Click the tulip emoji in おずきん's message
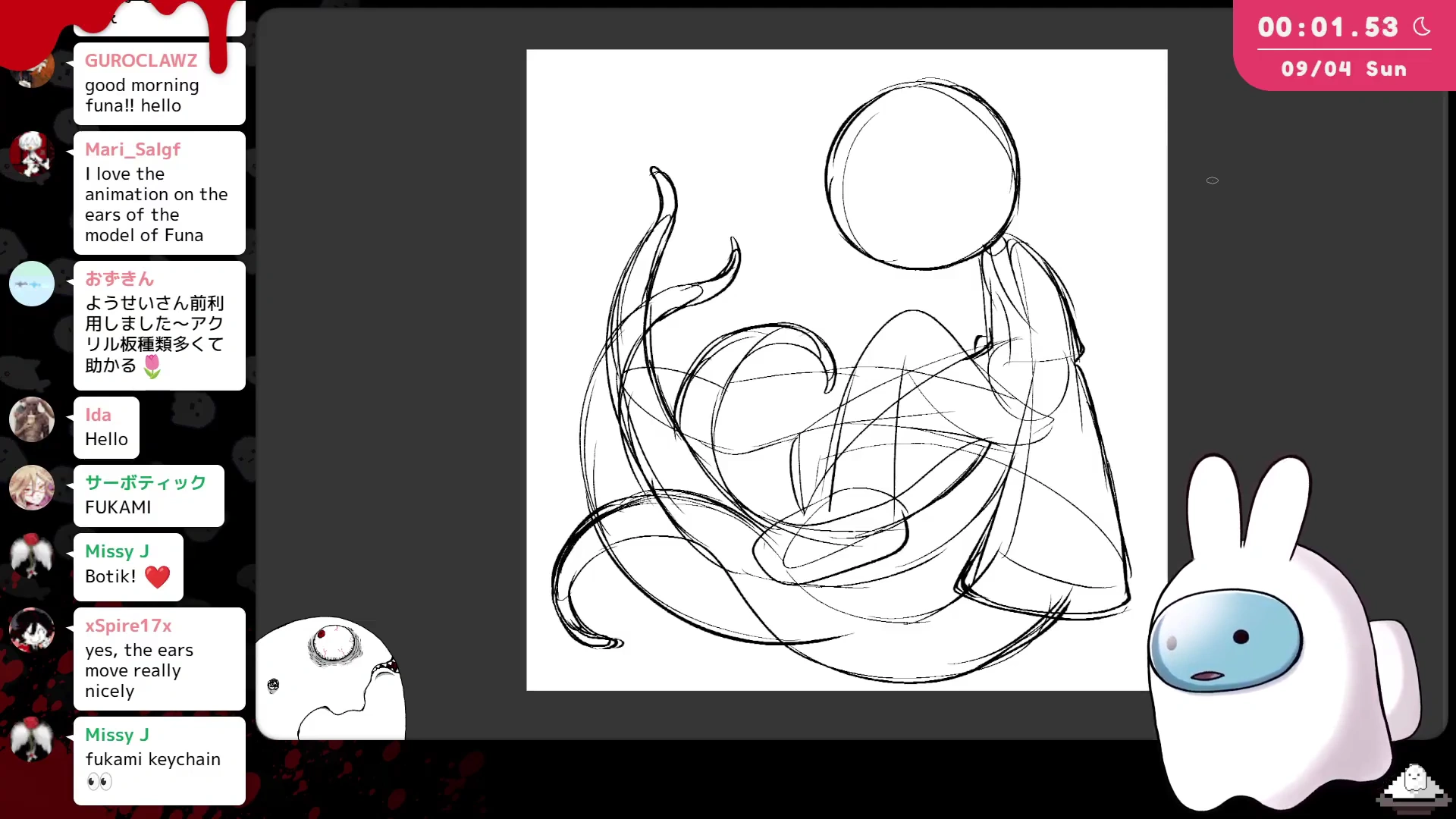This screenshot has height=819, width=1456. (152, 367)
